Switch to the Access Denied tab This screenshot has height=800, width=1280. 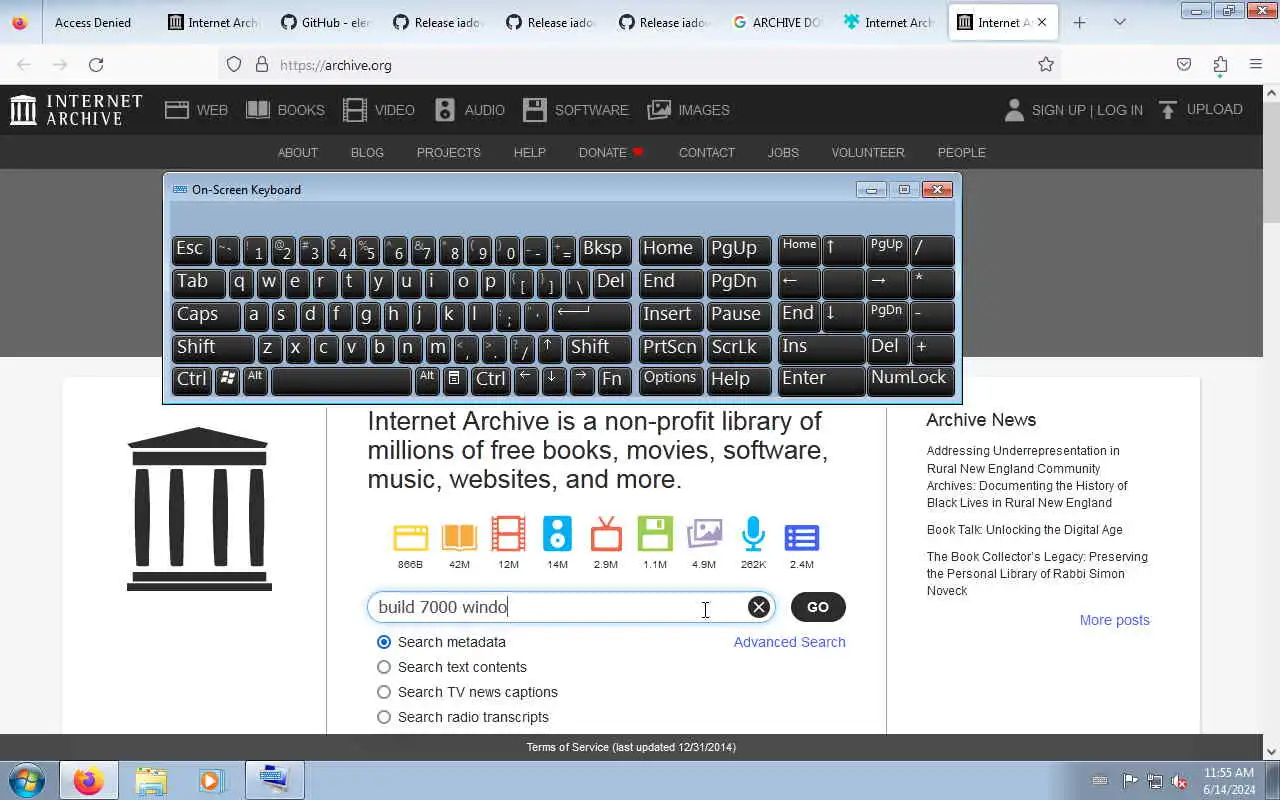pos(93,22)
